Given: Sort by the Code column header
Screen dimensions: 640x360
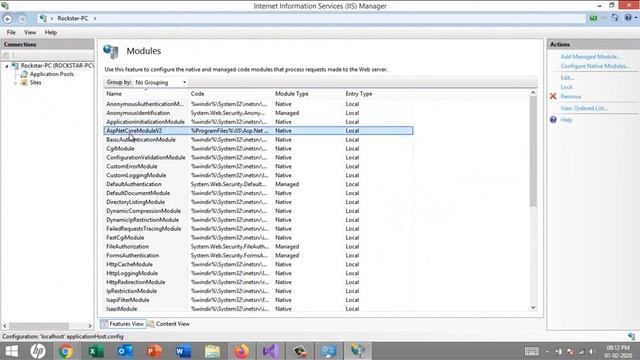Looking at the screenshot, I should (x=198, y=94).
